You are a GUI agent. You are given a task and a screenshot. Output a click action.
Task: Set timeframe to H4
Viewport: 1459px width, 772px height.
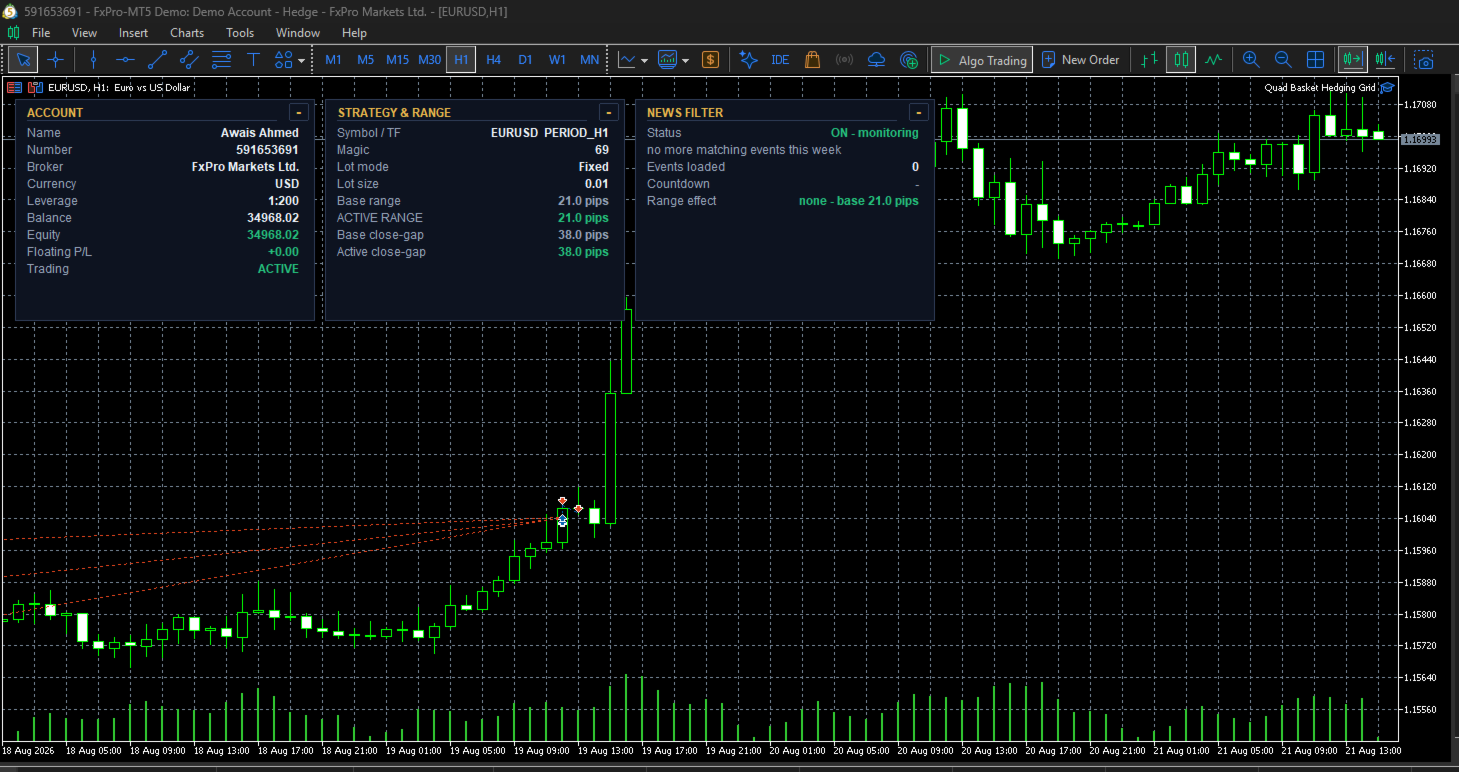click(x=493, y=60)
